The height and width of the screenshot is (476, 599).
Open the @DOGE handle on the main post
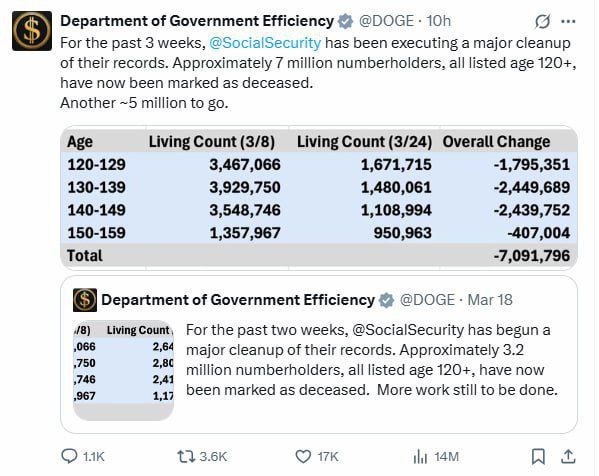[x=386, y=21]
